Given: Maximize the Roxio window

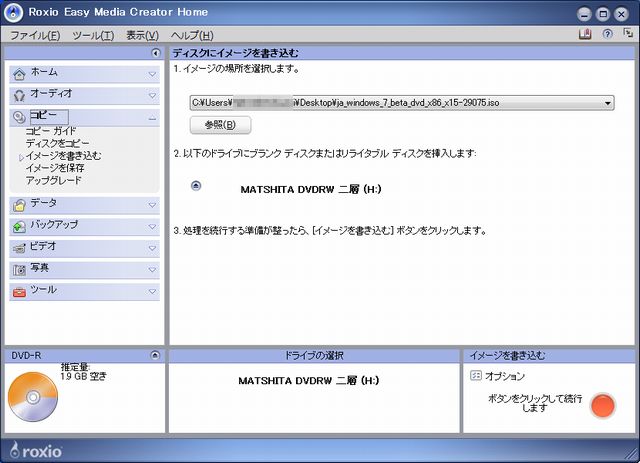Looking at the screenshot, I should tap(603, 15).
